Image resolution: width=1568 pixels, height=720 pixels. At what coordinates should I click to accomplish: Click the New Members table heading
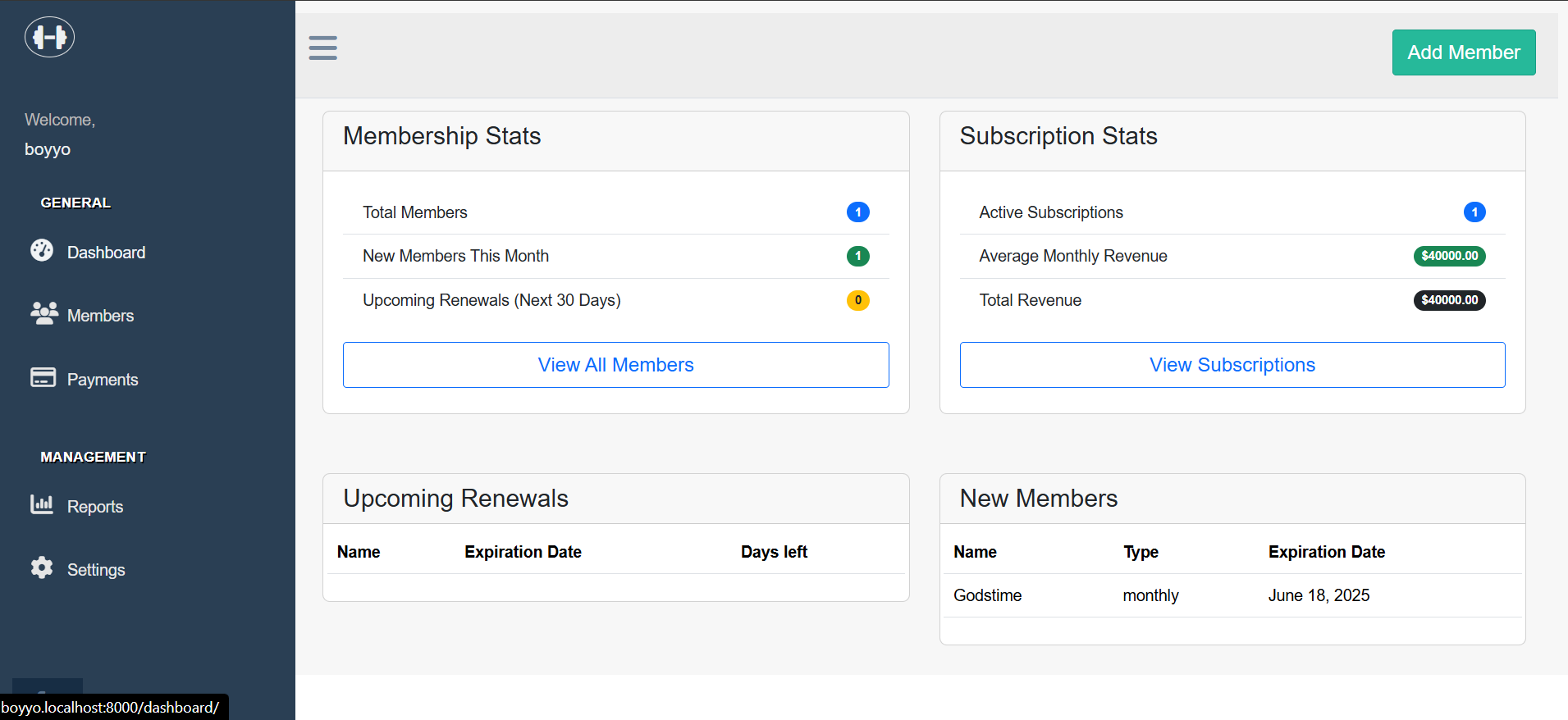pos(1039,499)
